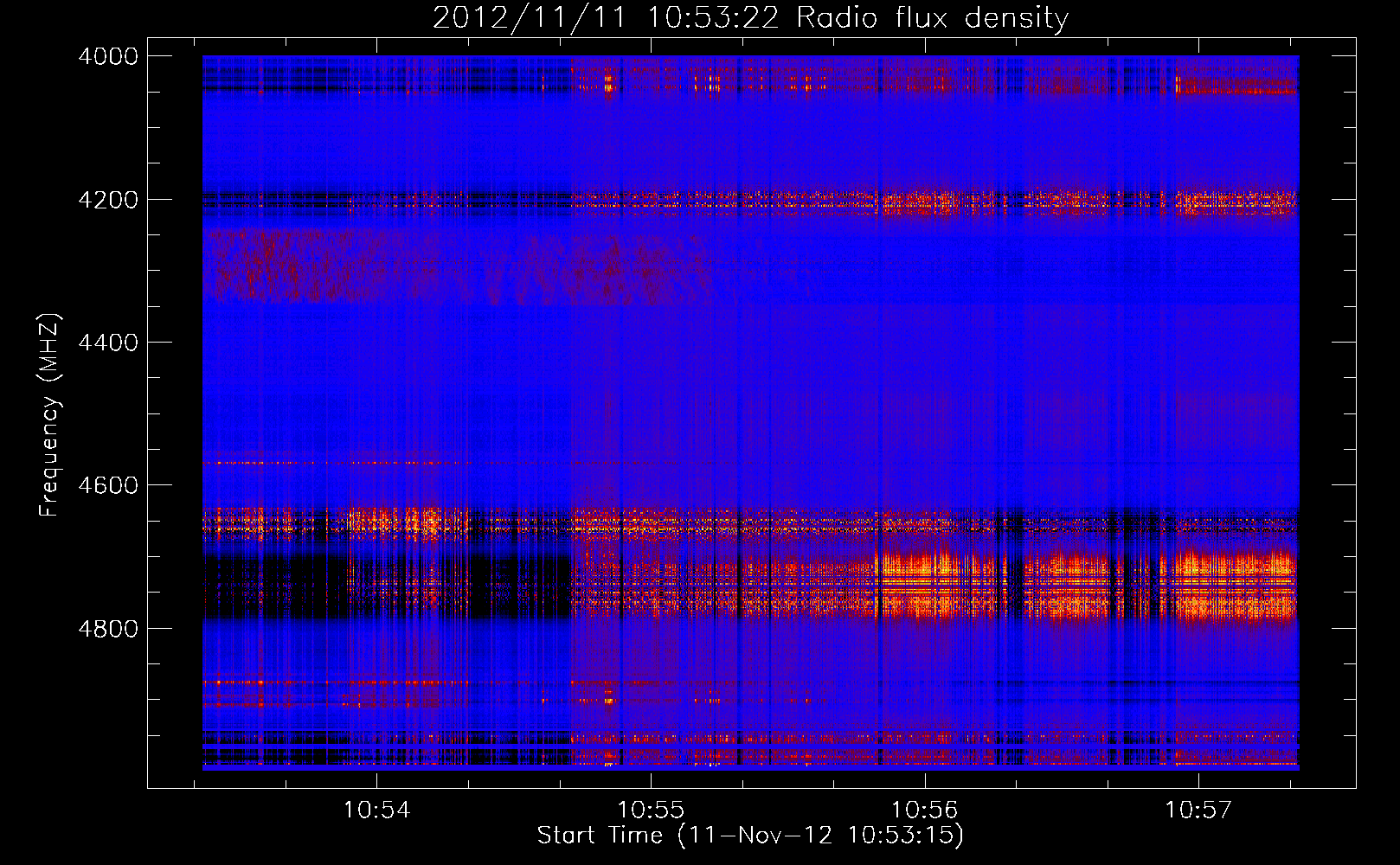Select the 4600 frequency axis label
1400x865 pixels.
tap(108, 485)
